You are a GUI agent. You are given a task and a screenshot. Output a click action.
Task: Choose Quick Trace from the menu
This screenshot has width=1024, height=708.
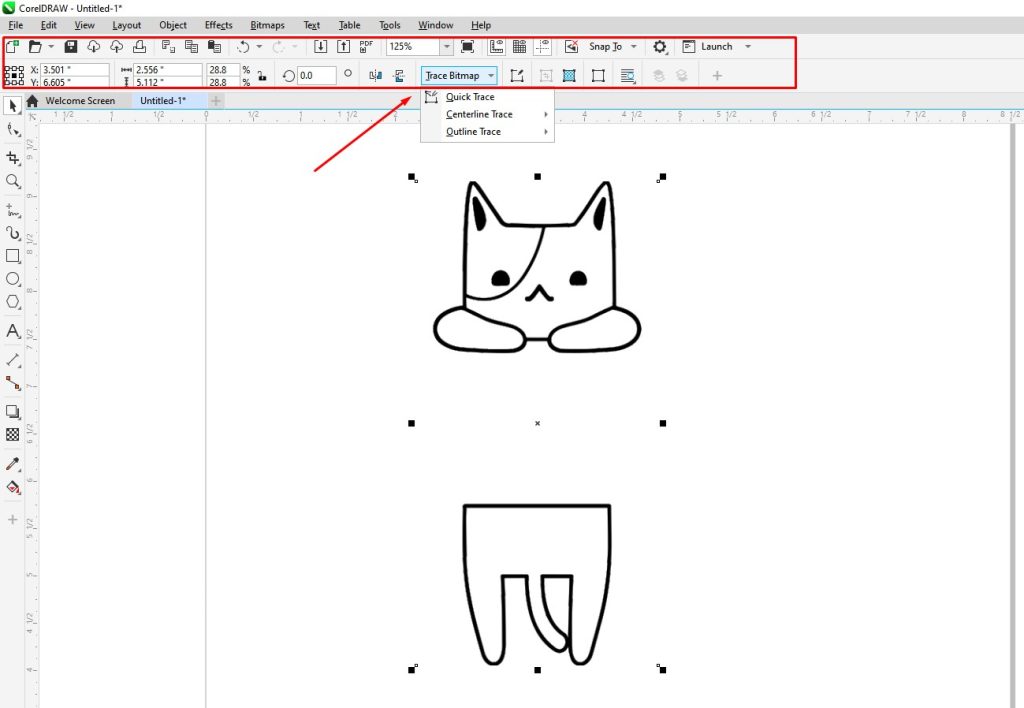[x=487, y=97]
